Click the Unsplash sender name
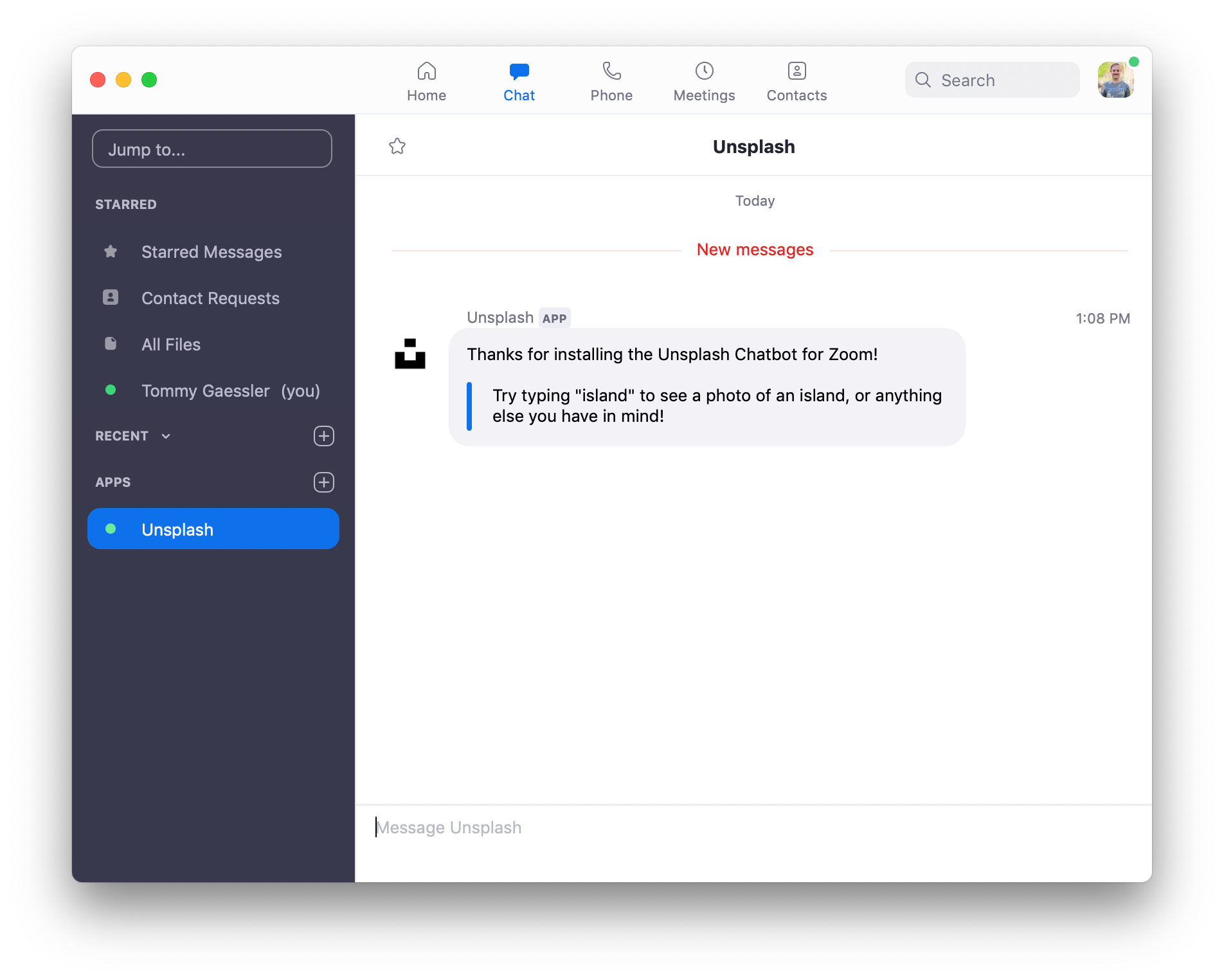The height and width of the screenshot is (980, 1224). click(x=500, y=318)
